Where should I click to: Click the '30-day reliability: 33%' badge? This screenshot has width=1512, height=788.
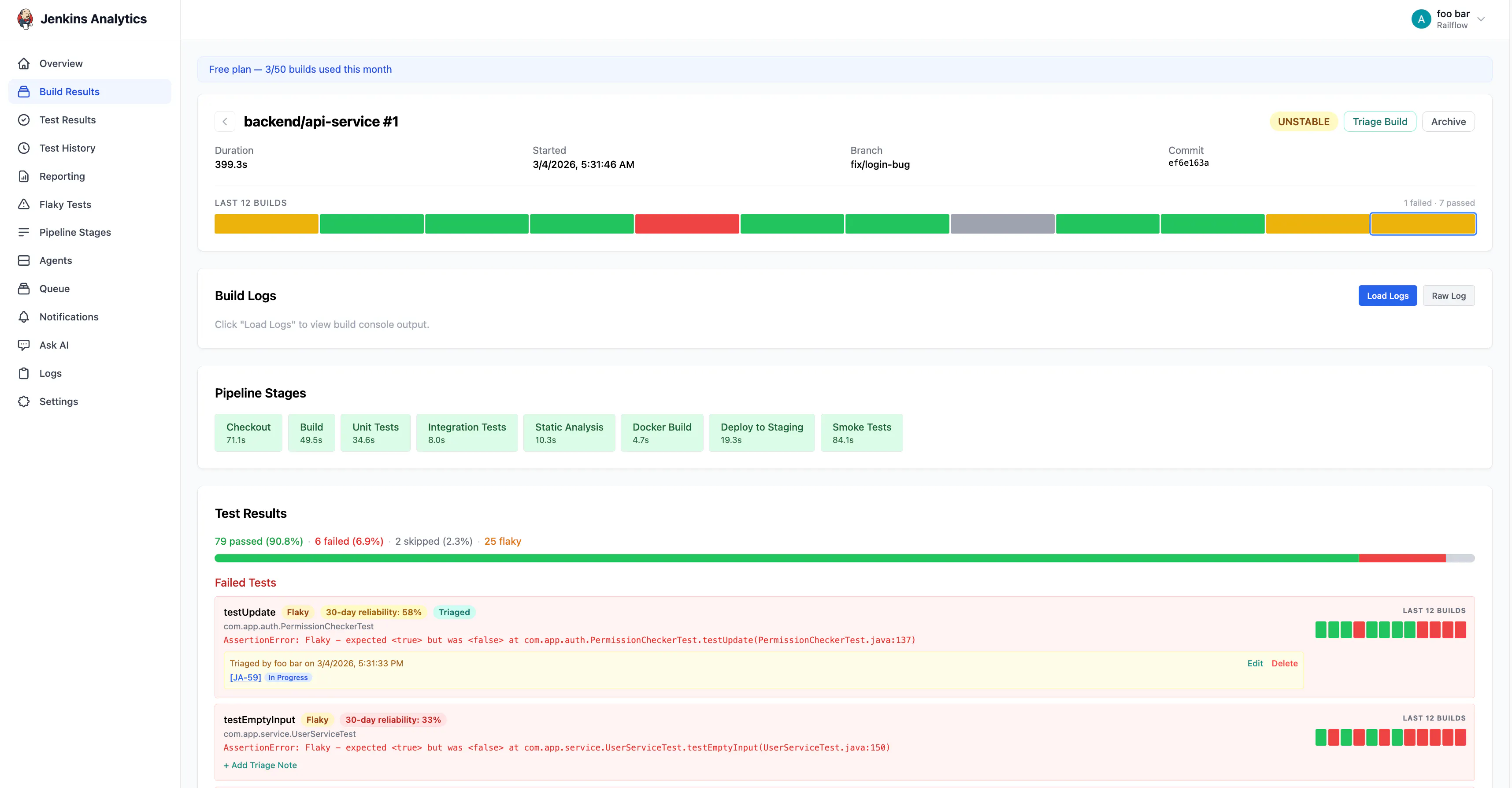coord(393,719)
